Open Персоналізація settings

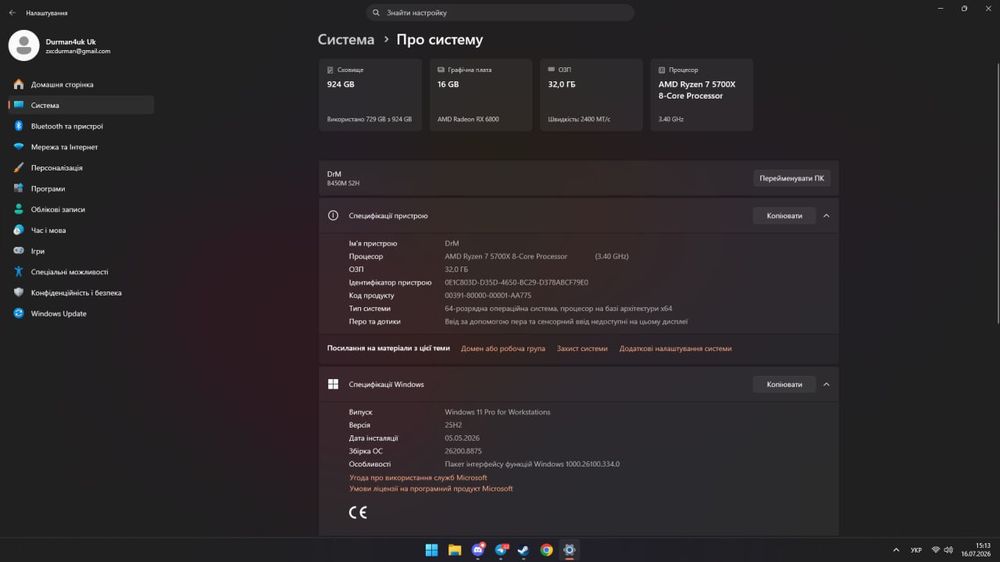click(81, 168)
